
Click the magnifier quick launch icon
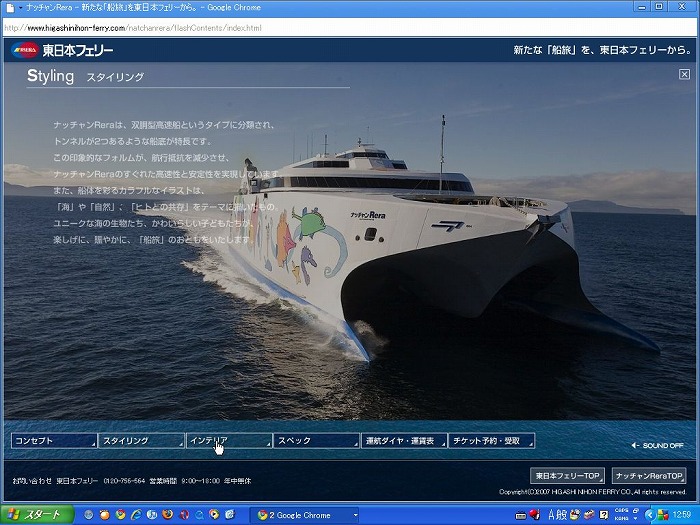(x=199, y=515)
